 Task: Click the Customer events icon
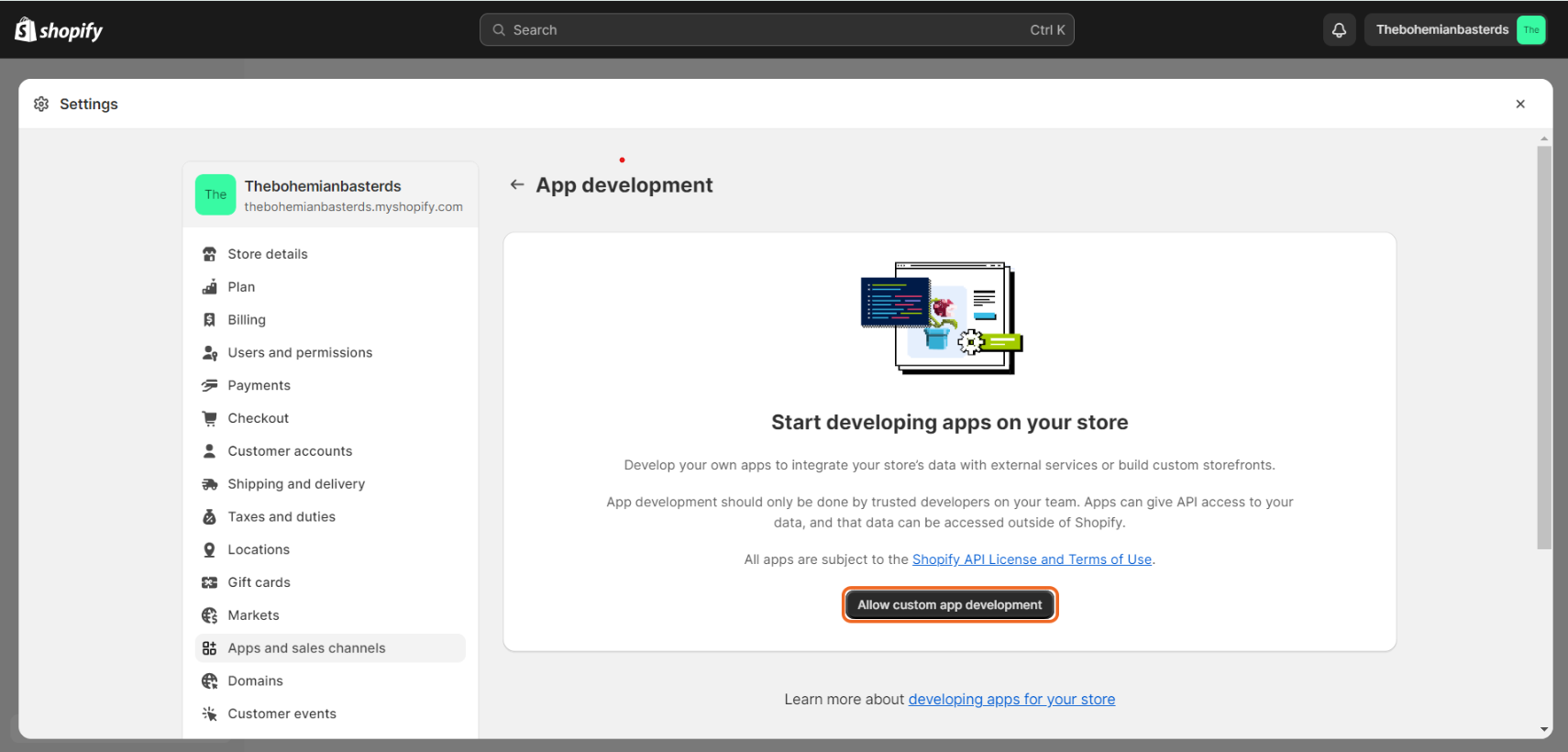click(x=209, y=714)
